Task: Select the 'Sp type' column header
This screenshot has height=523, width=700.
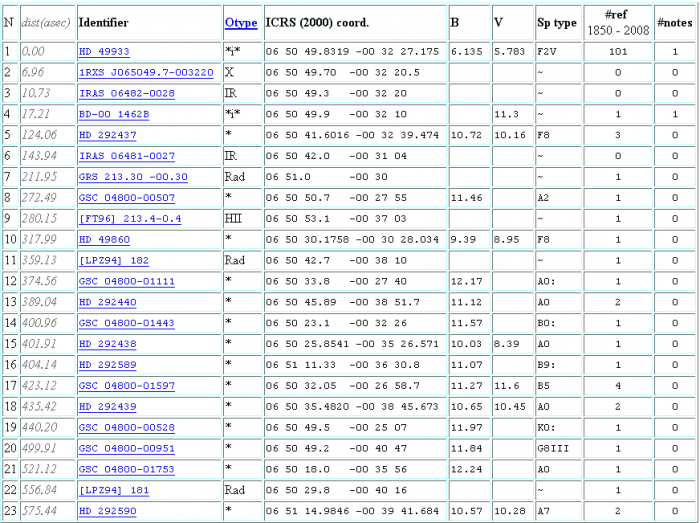Action: click(557, 23)
